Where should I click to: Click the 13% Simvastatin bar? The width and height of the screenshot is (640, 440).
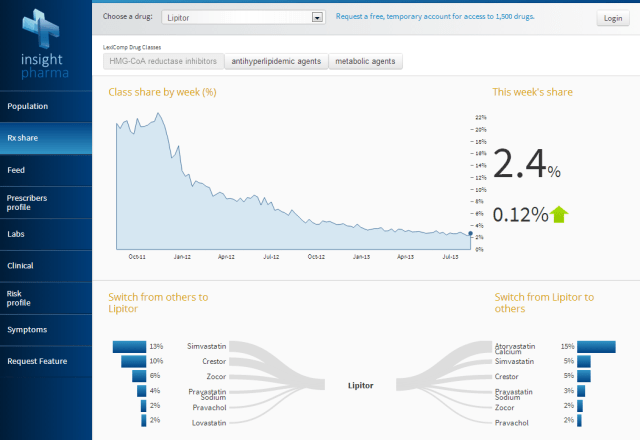pyautogui.click(x=129, y=347)
